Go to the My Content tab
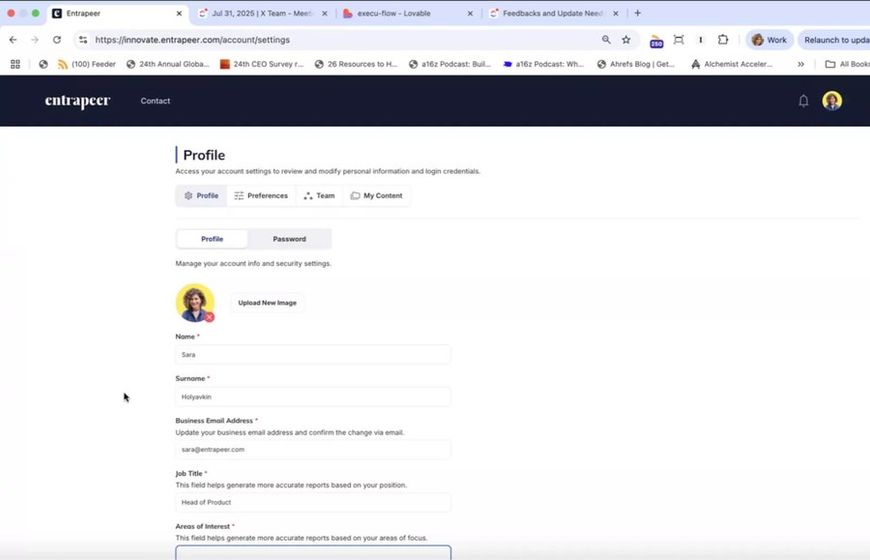 [376, 196]
